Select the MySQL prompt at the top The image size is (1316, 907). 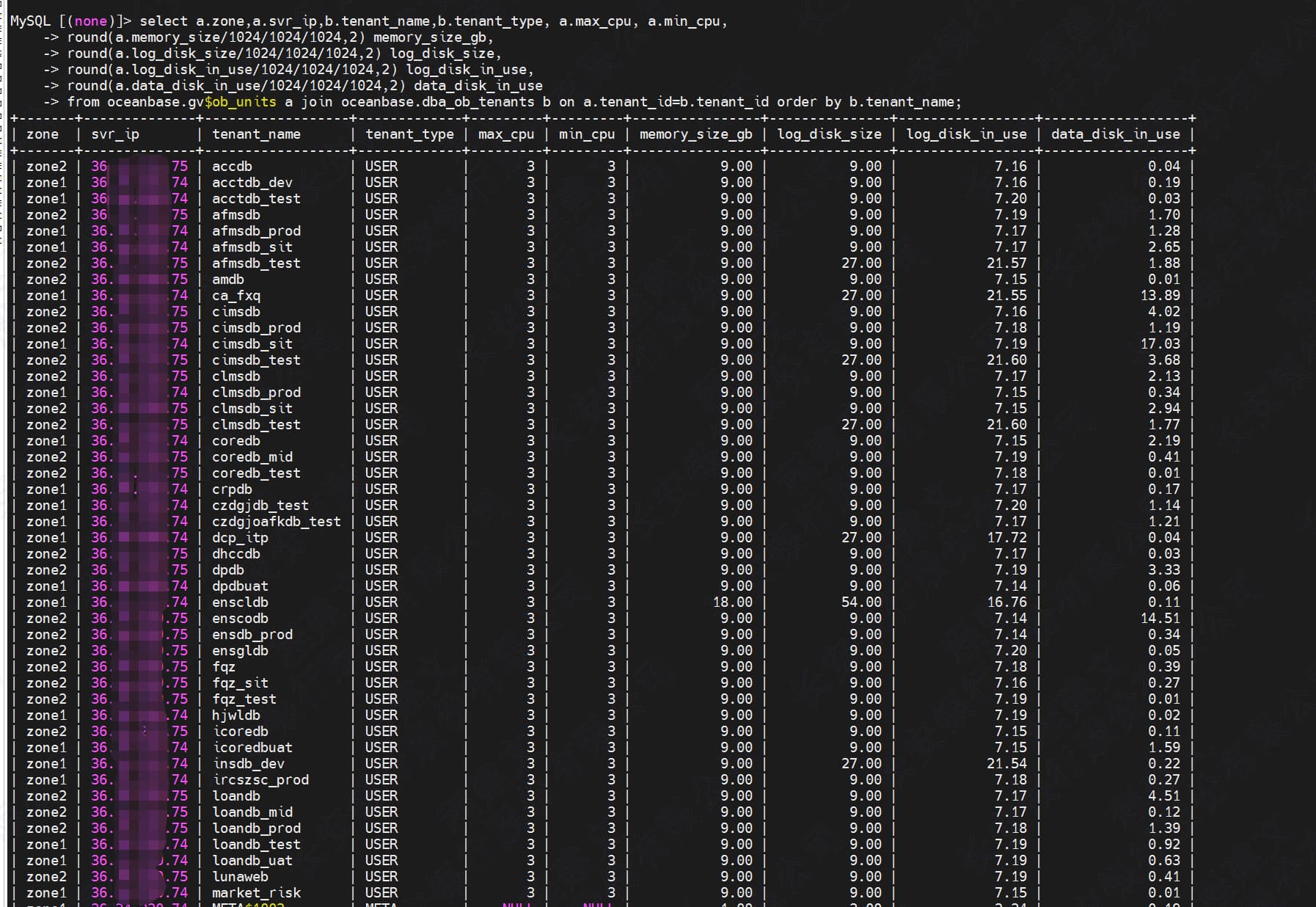pos(70,21)
